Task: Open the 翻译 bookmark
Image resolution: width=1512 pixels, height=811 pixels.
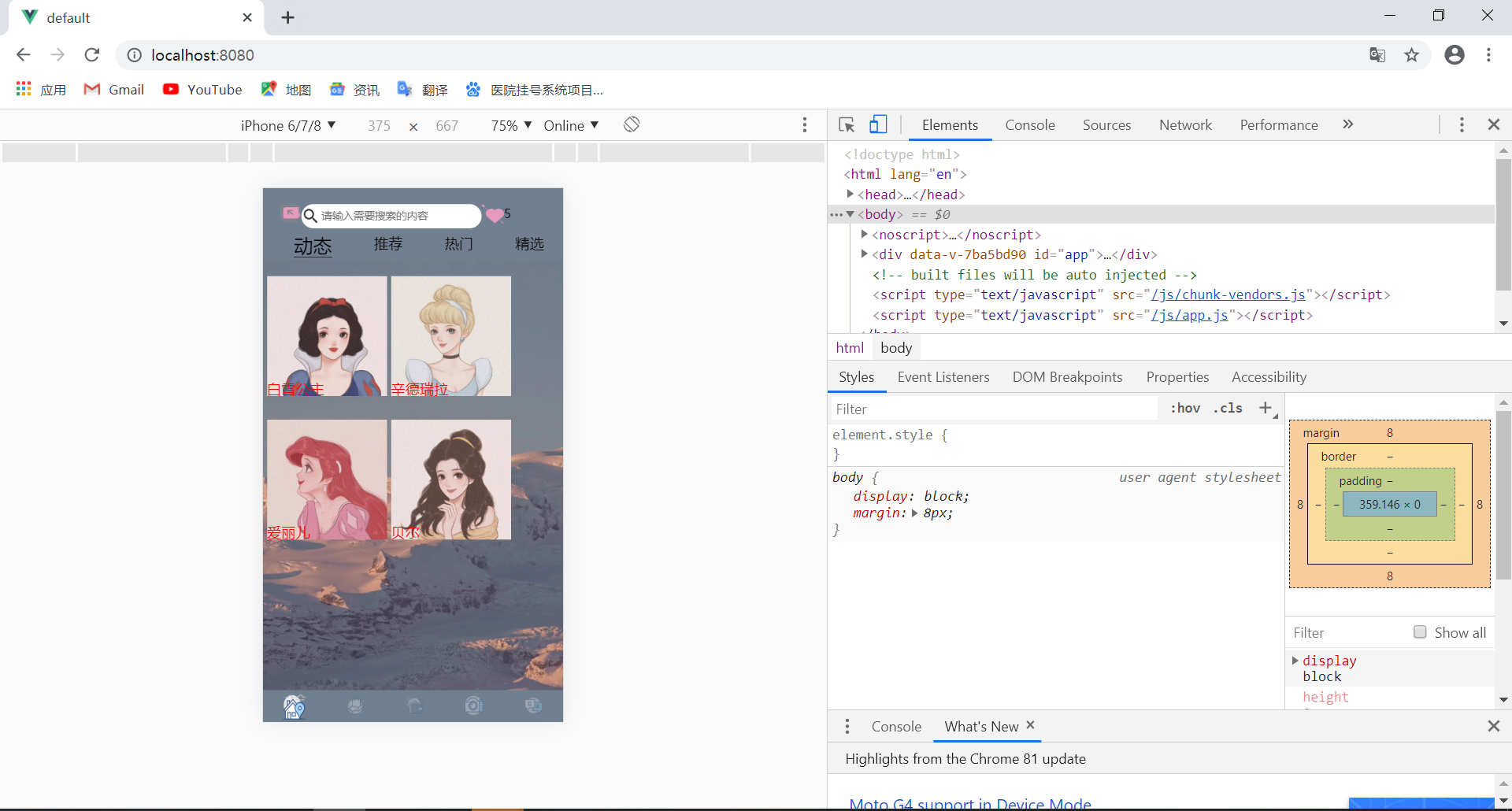Action: [423, 90]
